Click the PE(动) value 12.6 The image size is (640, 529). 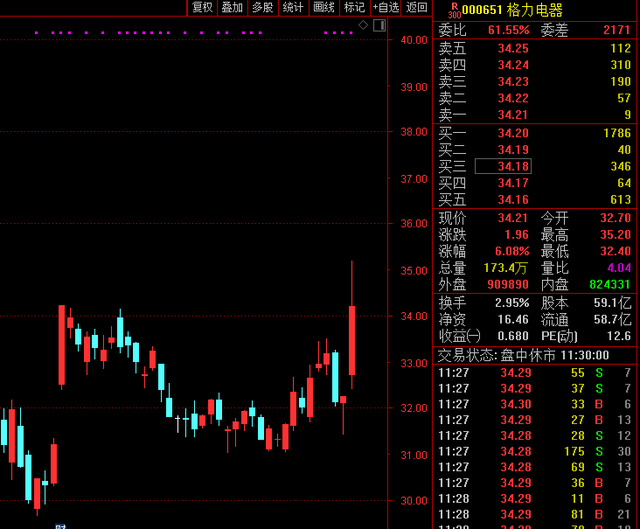click(619, 336)
